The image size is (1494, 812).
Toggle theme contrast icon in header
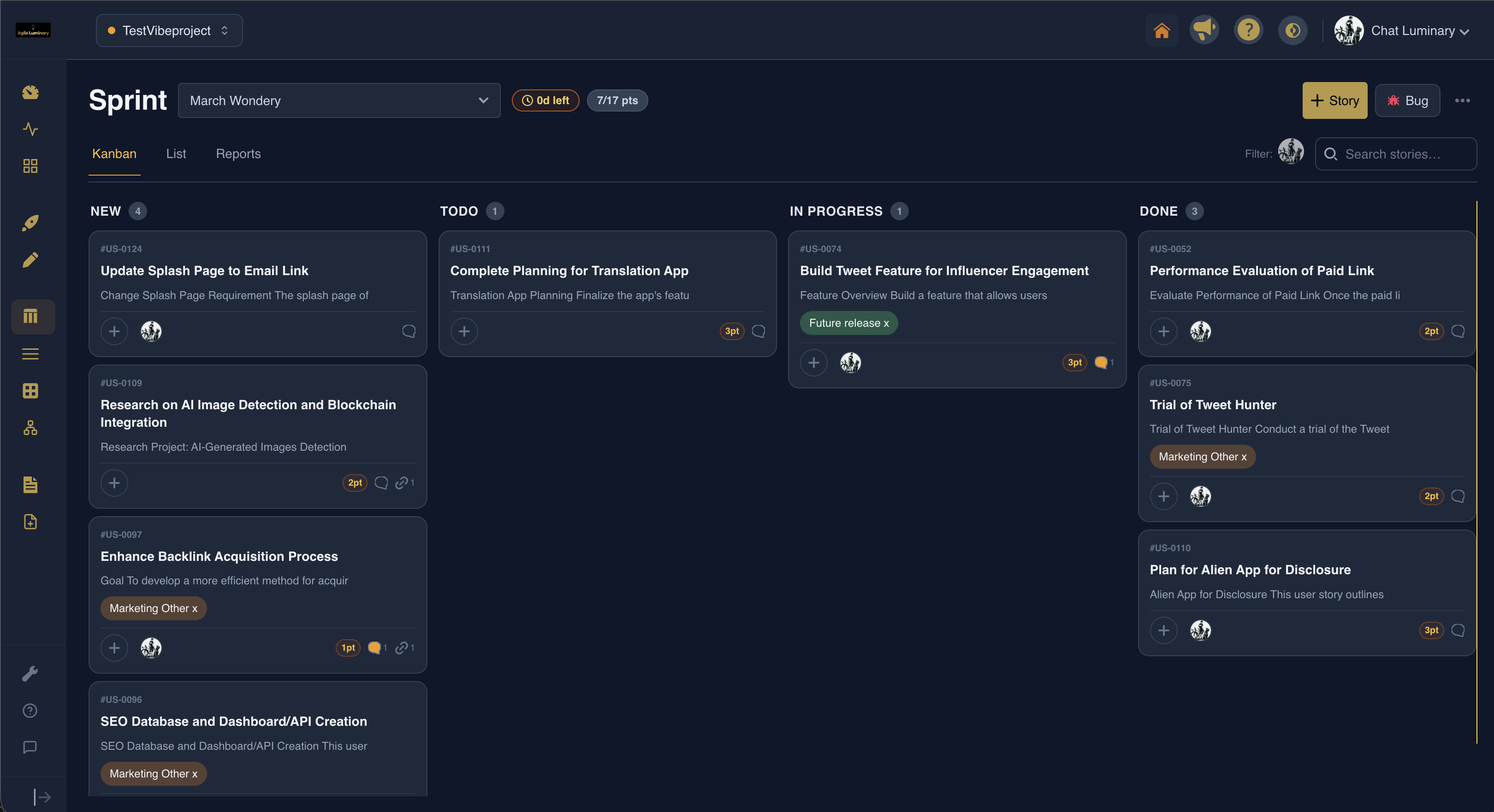tap(1293, 31)
